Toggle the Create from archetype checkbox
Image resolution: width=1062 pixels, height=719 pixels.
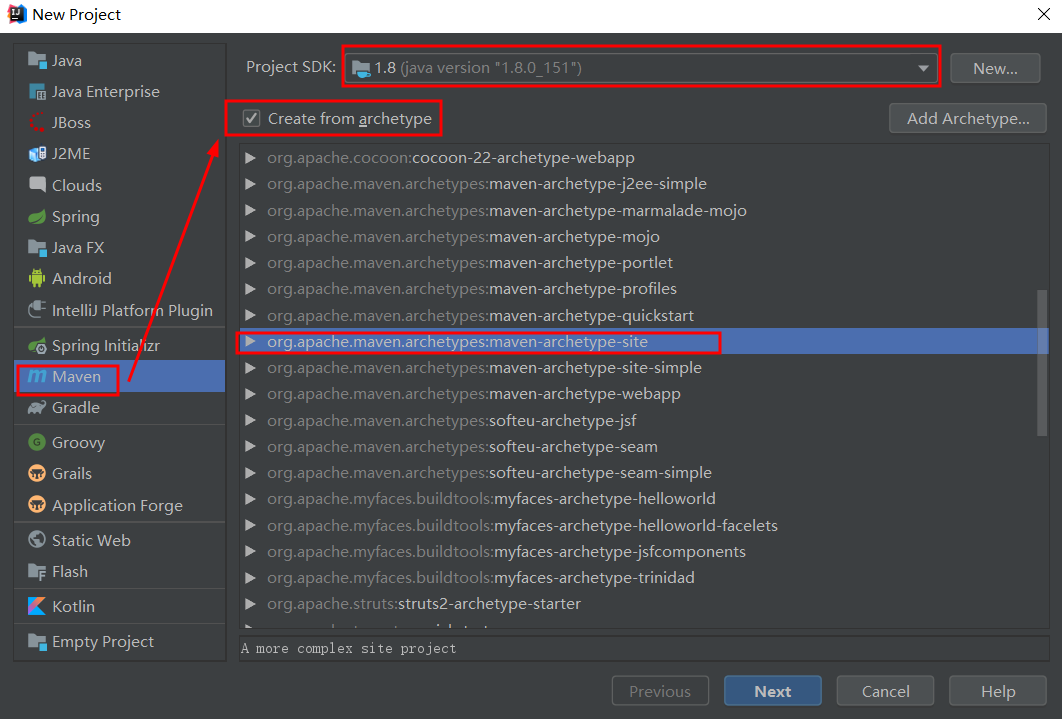pyautogui.click(x=251, y=118)
